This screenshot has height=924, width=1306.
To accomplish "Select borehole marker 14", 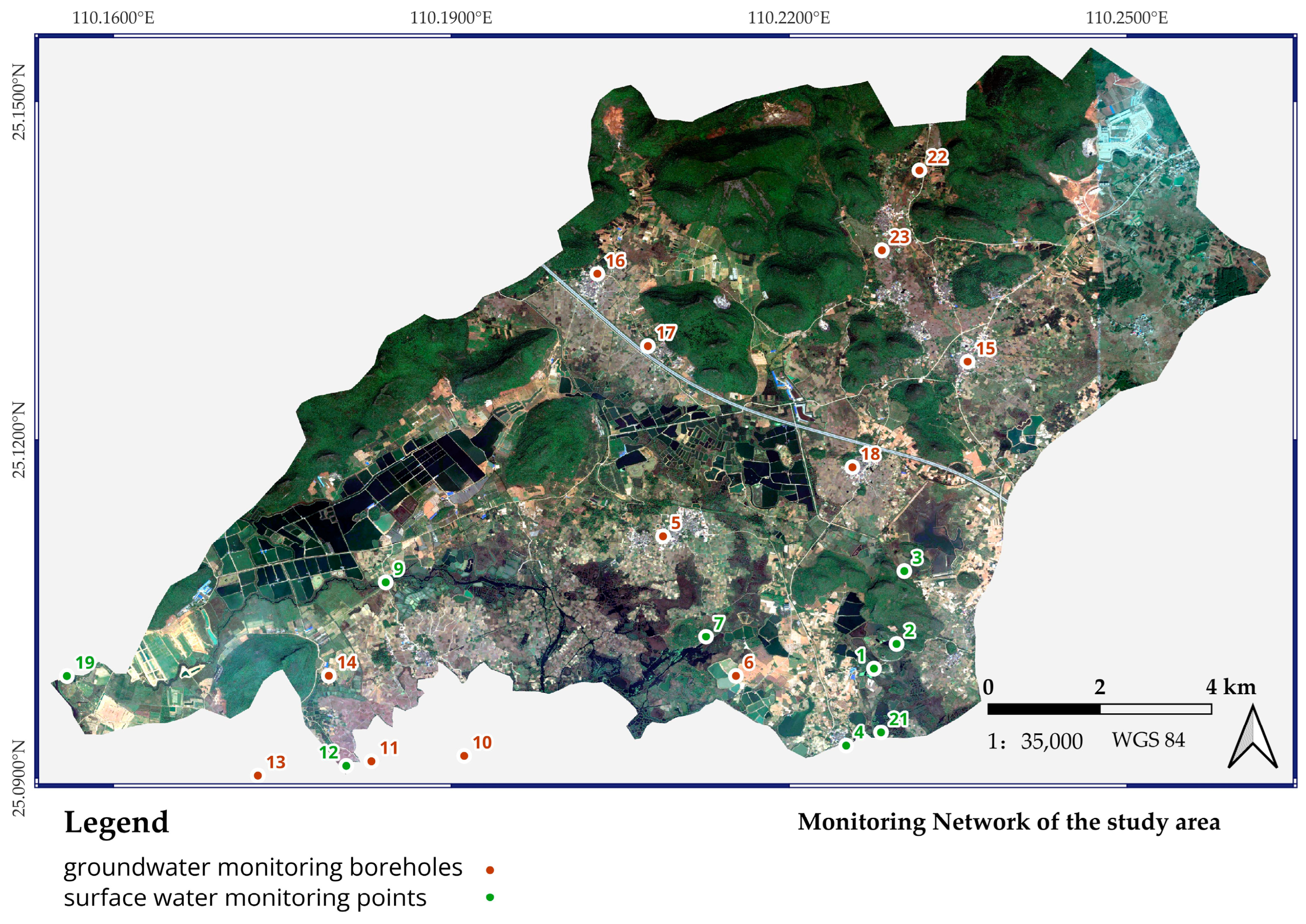I will point(328,676).
